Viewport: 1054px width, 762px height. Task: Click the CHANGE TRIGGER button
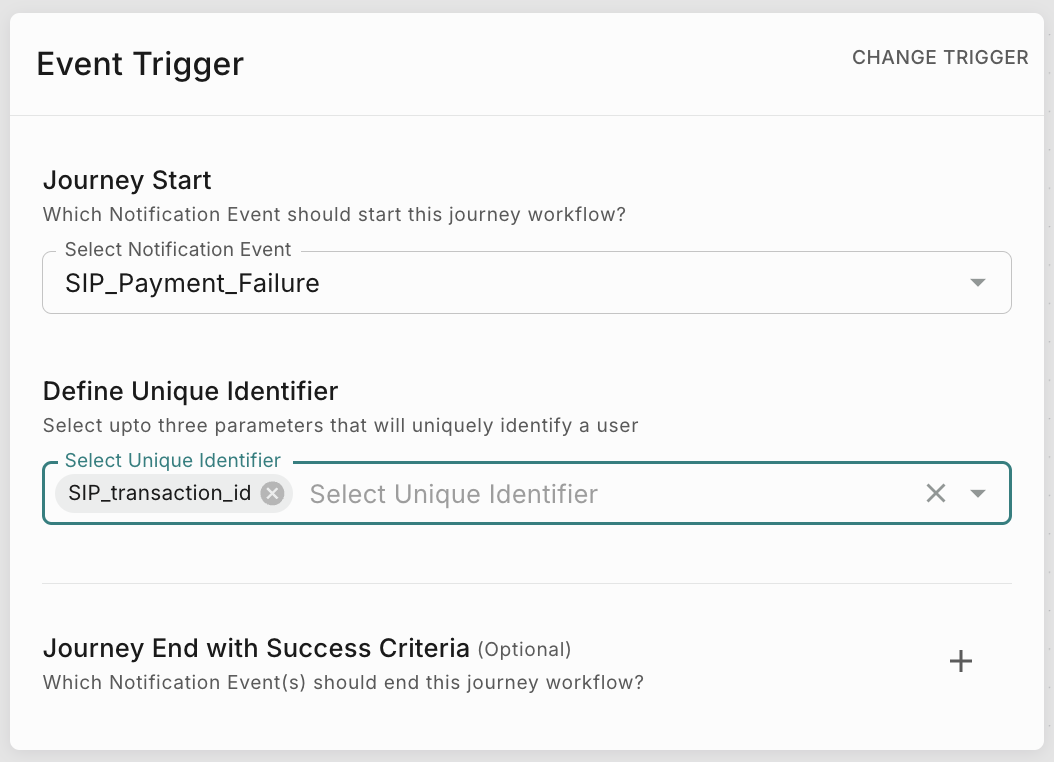click(x=939, y=58)
